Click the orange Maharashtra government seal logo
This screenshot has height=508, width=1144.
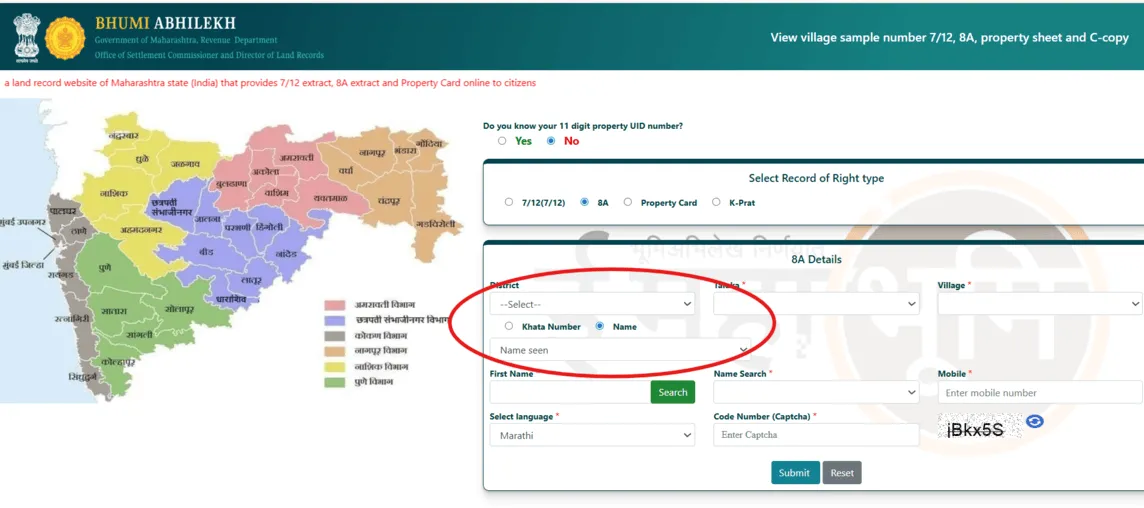coord(66,37)
